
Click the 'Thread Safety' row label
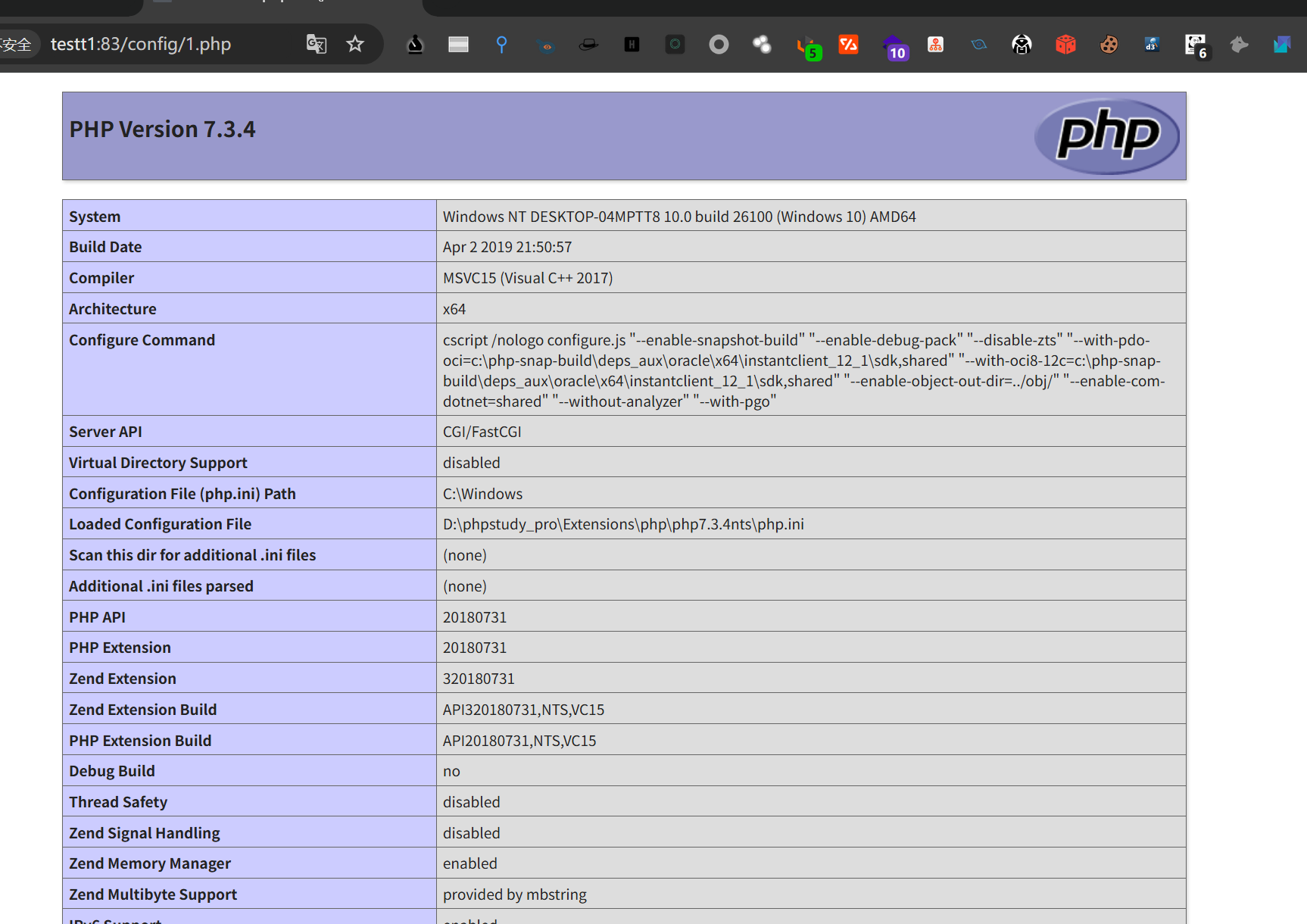click(x=118, y=802)
